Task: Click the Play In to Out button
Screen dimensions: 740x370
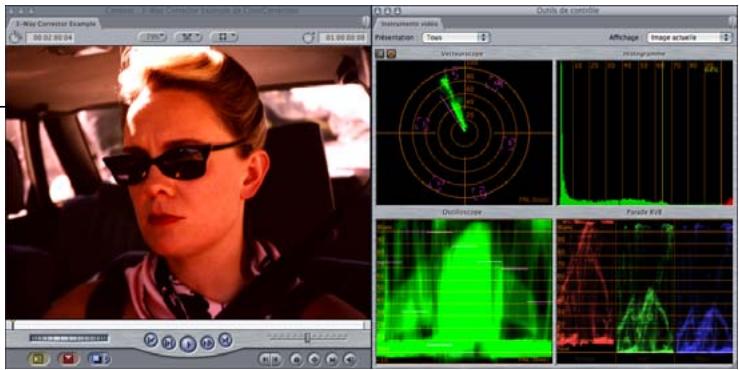Action: [x=169, y=343]
